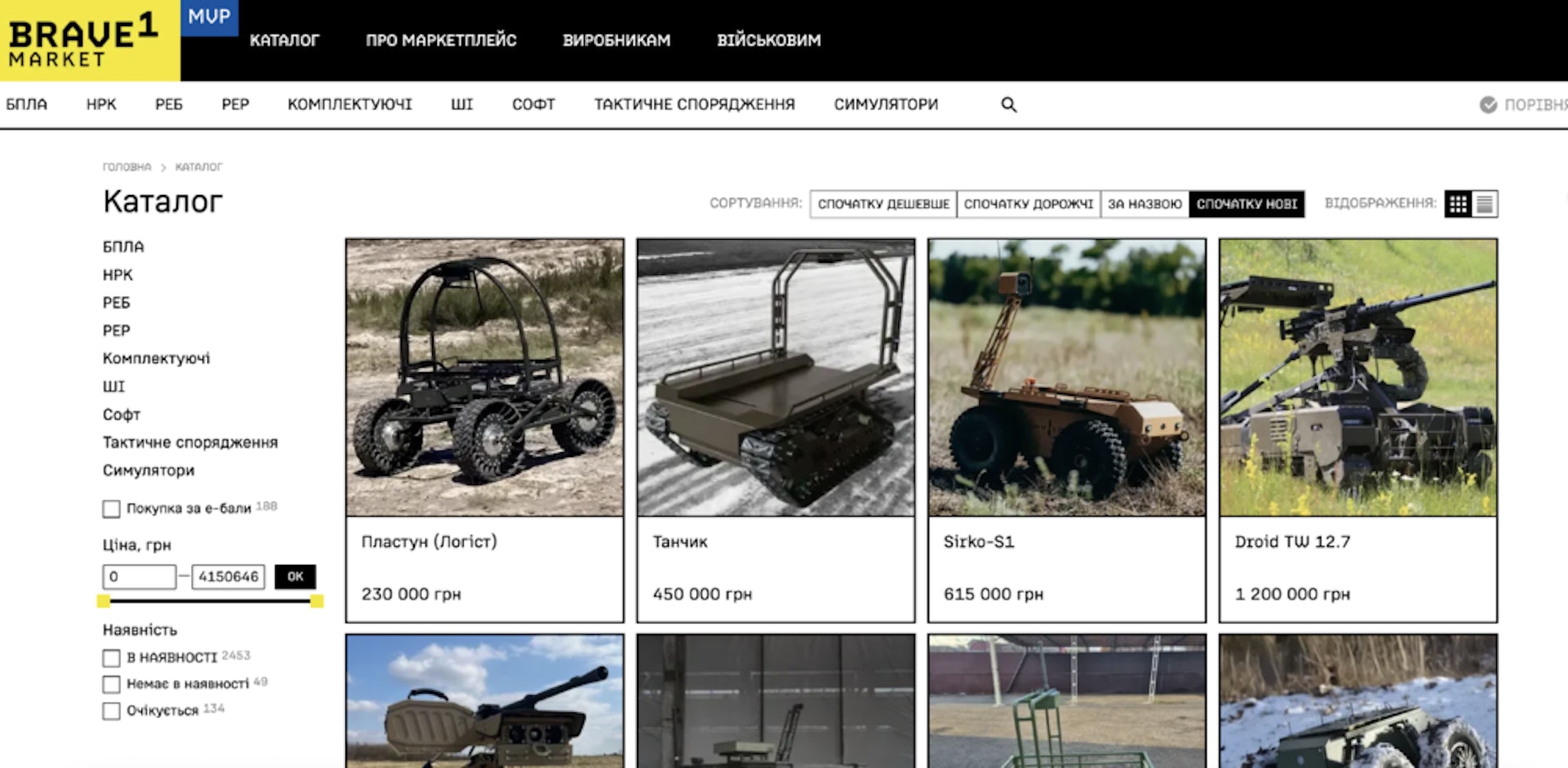The height and width of the screenshot is (768, 1568).
Task: Click the right price slider handle
Action: point(317,602)
